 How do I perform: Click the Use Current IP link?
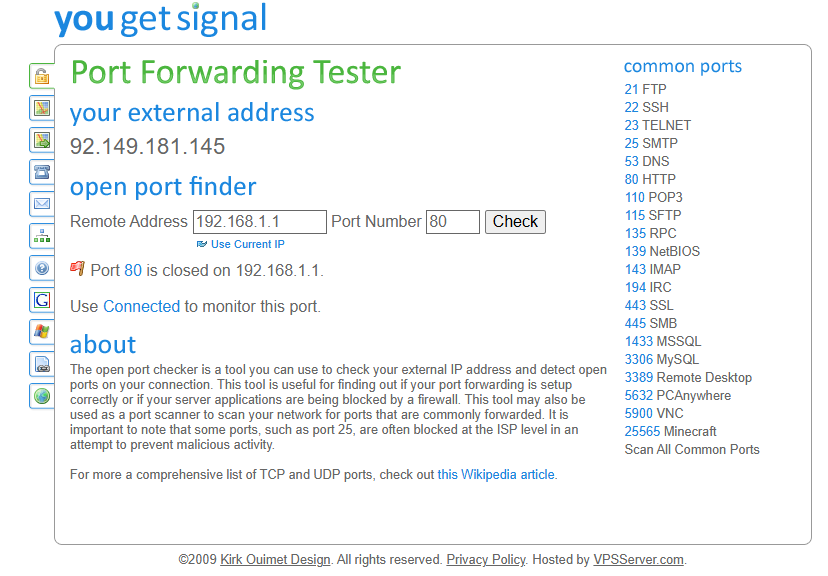(x=247, y=244)
